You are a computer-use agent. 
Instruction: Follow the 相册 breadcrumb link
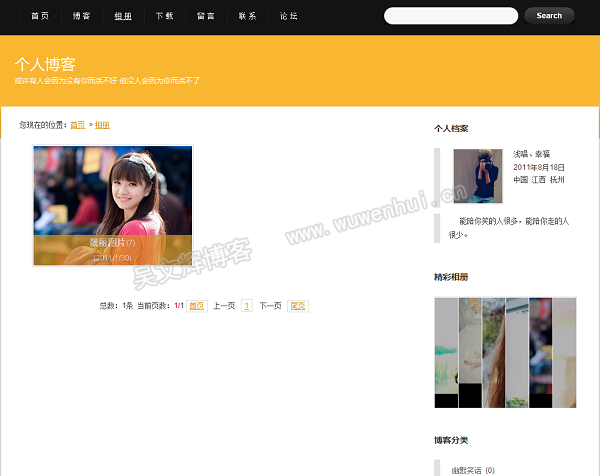tap(102, 125)
